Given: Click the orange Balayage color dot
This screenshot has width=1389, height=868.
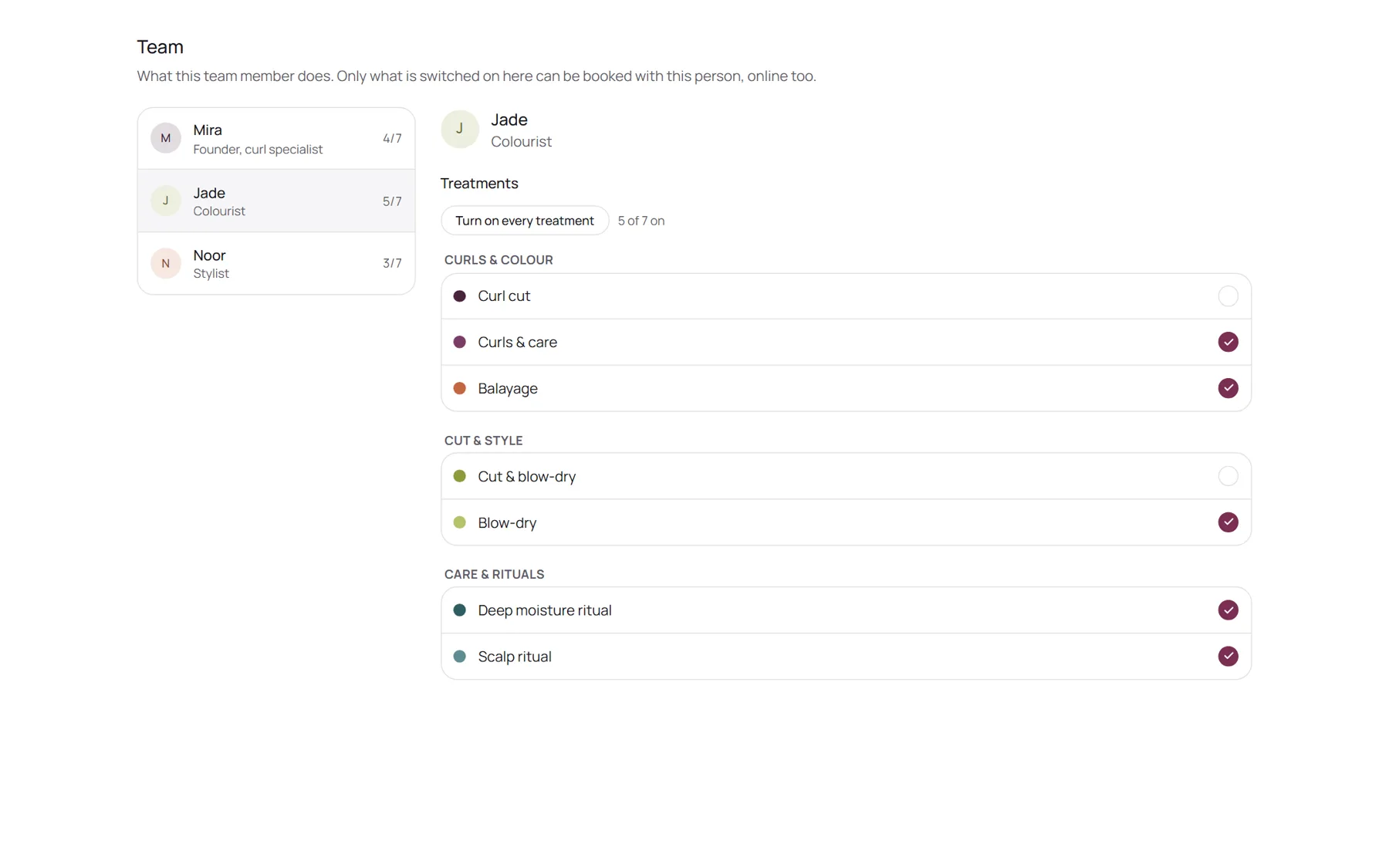Looking at the screenshot, I should [460, 388].
